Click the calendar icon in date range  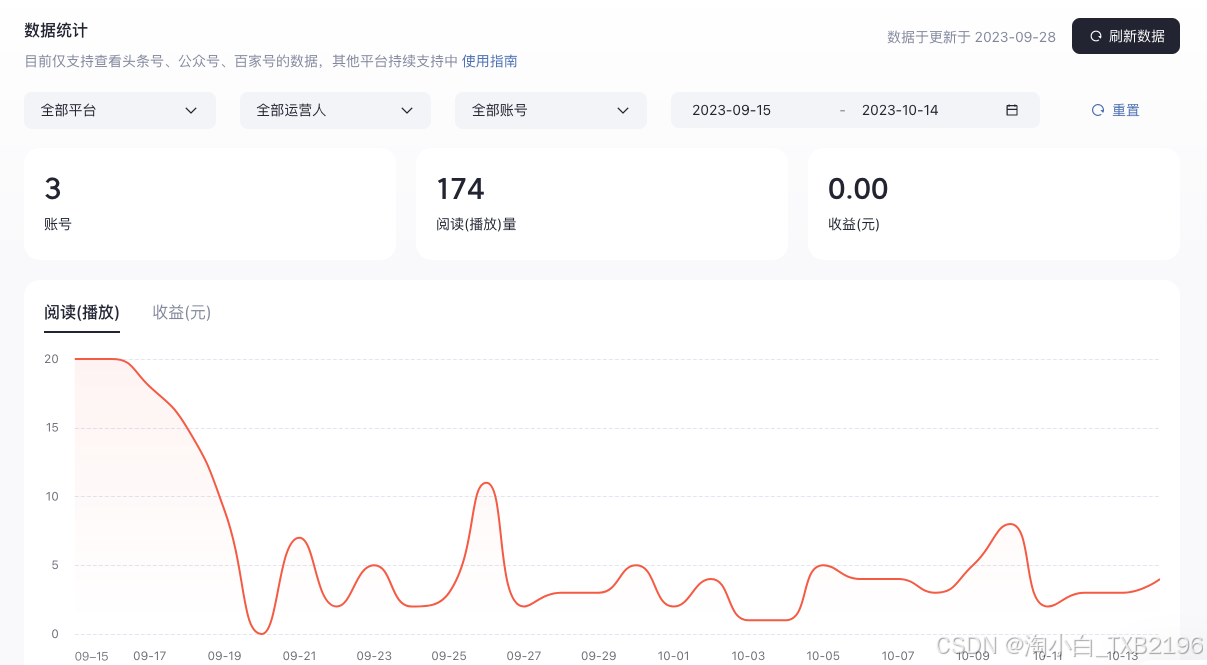(x=1012, y=110)
